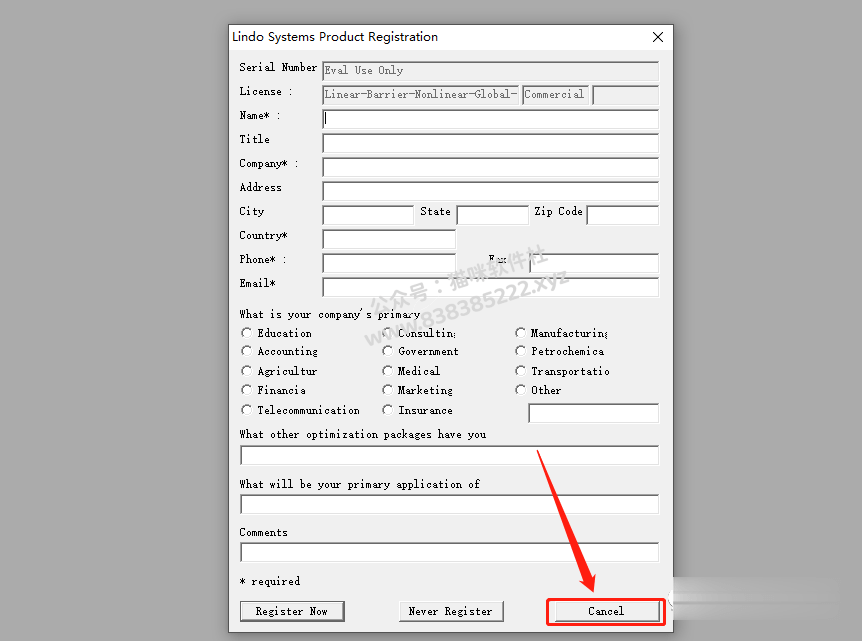Select the Manufacturing radio button
This screenshot has width=862, height=641.
pyautogui.click(x=520, y=333)
